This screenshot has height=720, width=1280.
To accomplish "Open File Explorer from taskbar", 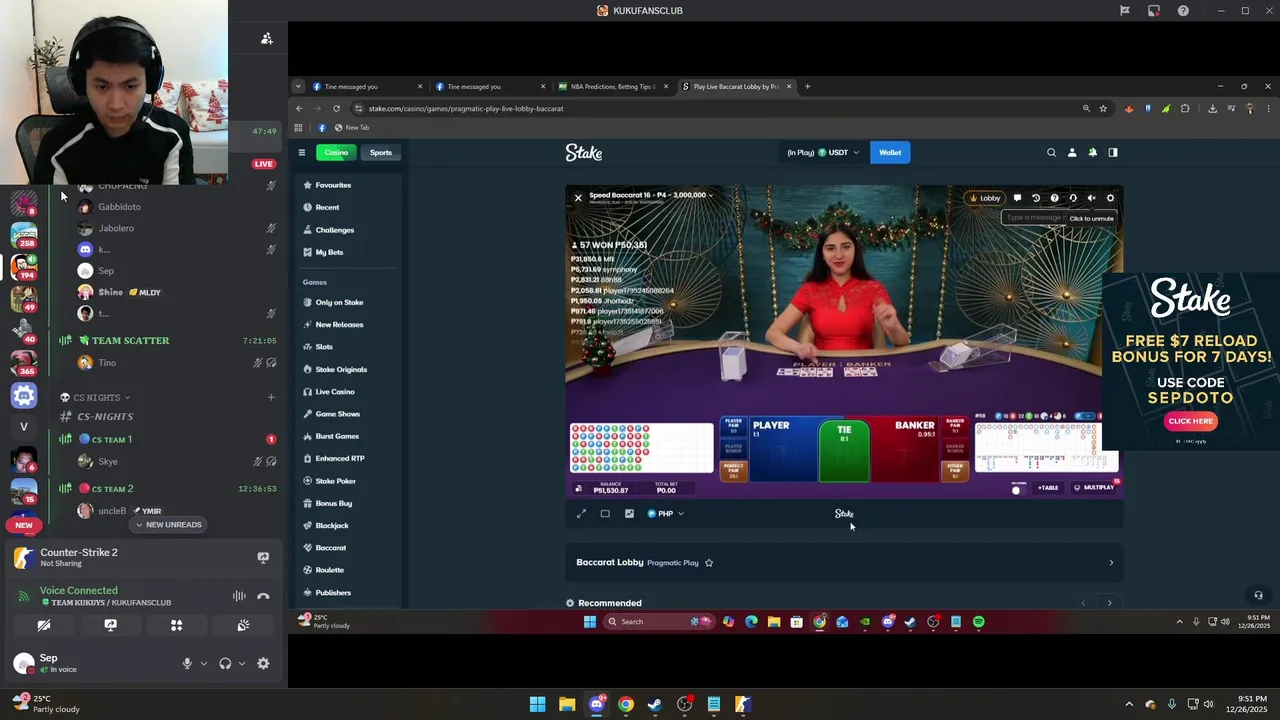I will [567, 704].
